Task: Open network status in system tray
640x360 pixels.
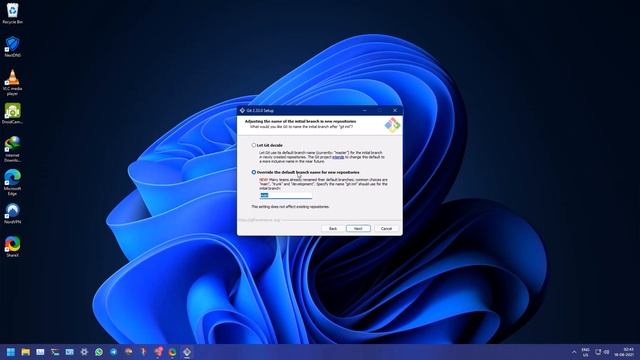Action: click(x=598, y=352)
